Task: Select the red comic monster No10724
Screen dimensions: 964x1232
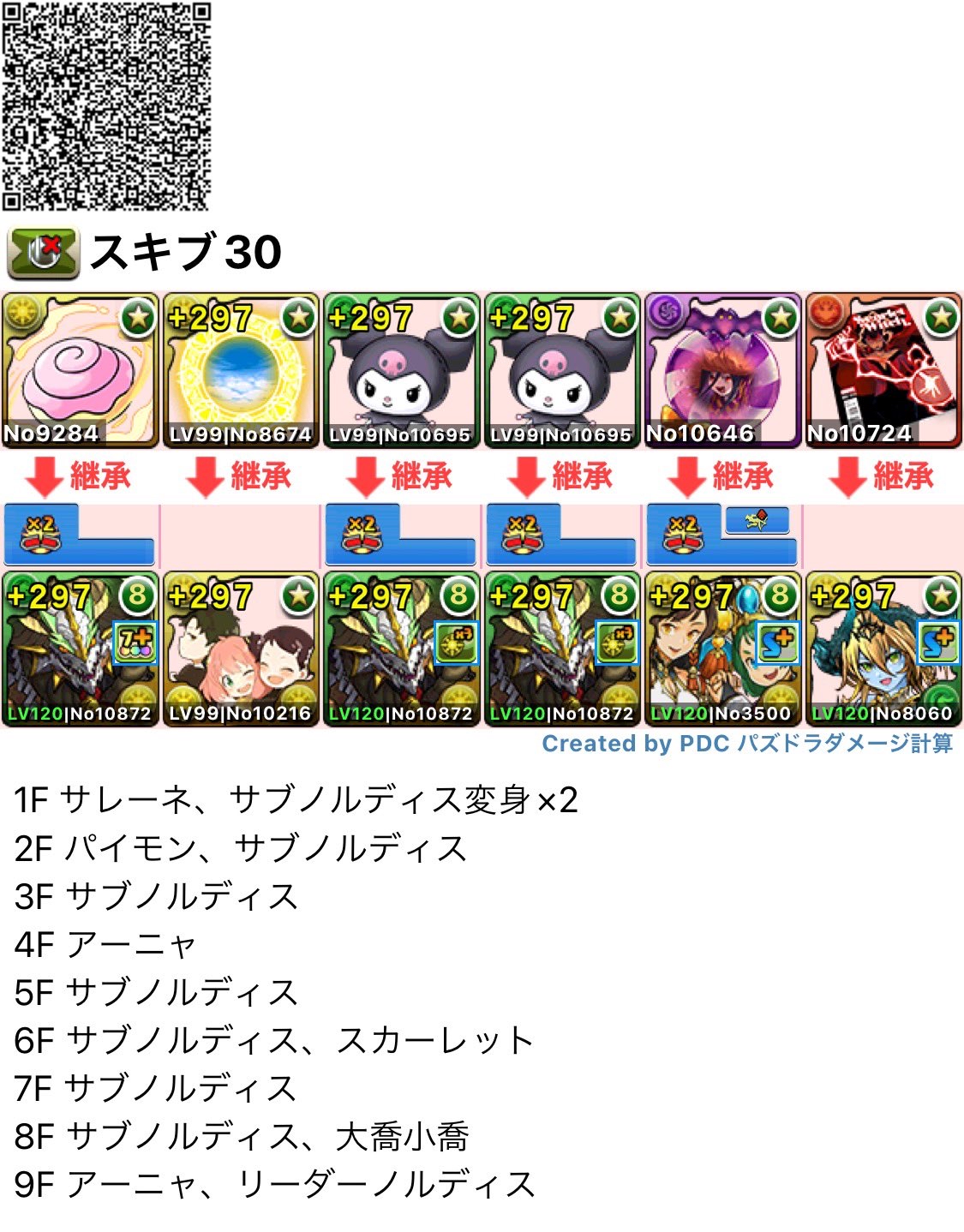Action: (883, 370)
